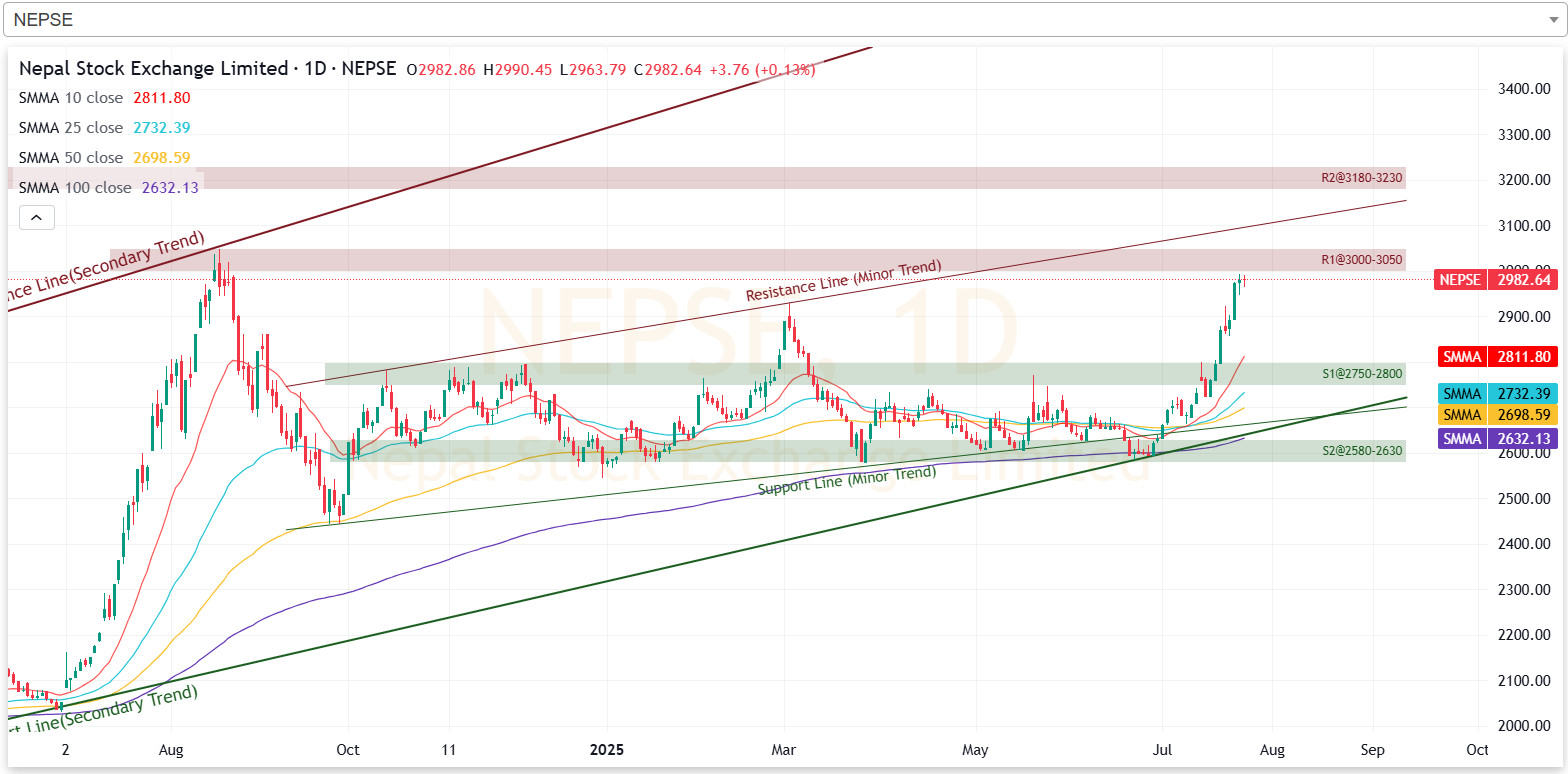
Task: Open the NEPSE symbol dropdown
Action: coord(783,19)
